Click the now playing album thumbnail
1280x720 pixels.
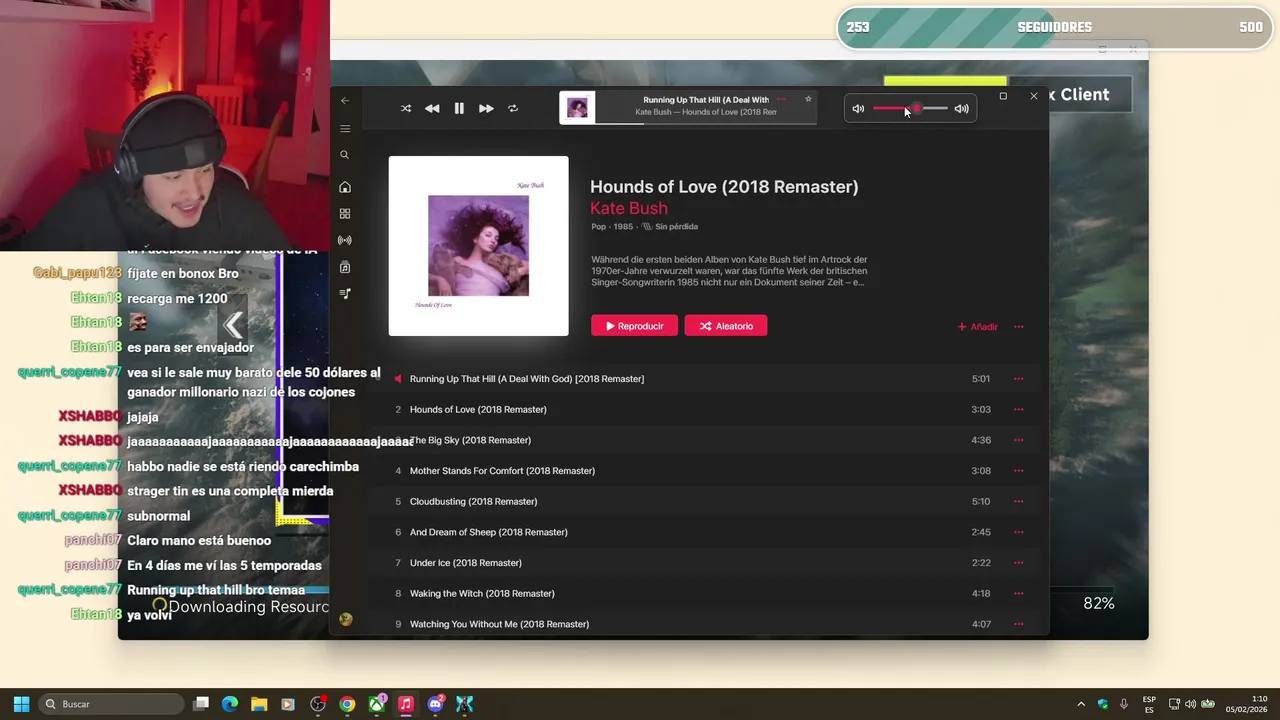point(577,107)
